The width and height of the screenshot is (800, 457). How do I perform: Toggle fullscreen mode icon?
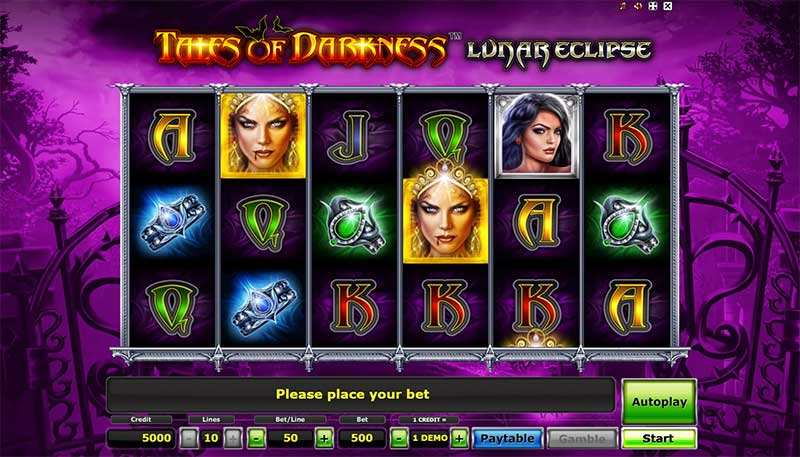click(653, 6)
